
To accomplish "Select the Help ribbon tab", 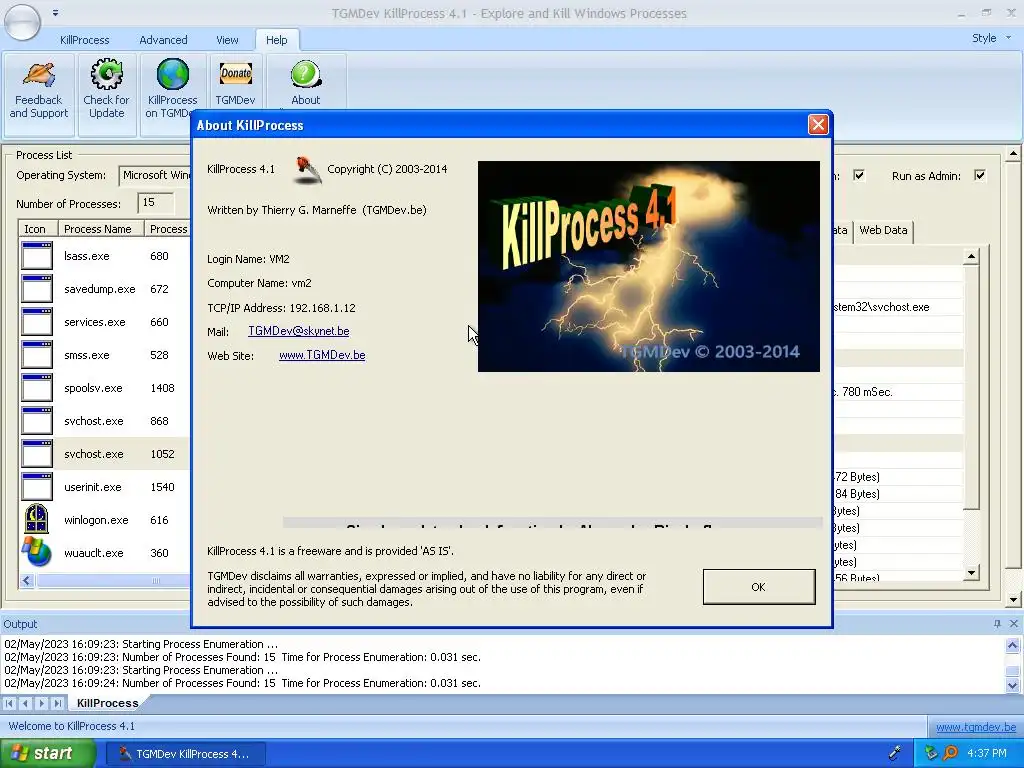I will coord(277,40).
